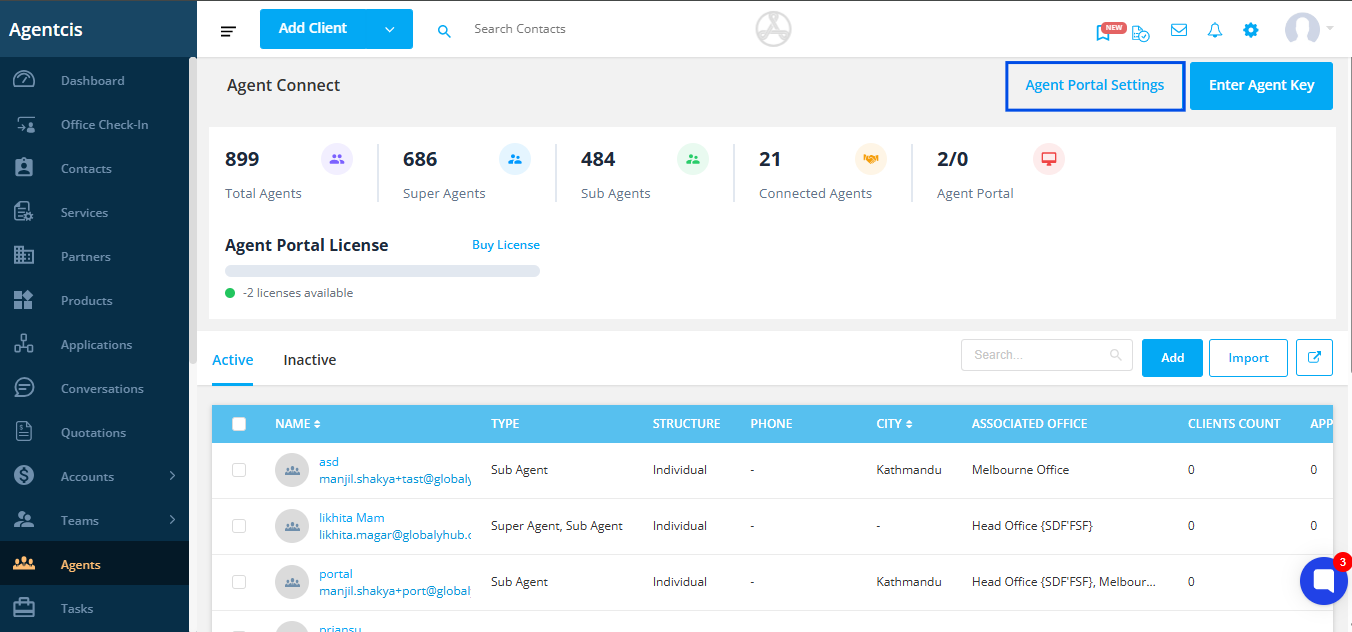The image size is (1352, 632).
Task: Open the checklist icon in the header
Action: point(1141,32)
